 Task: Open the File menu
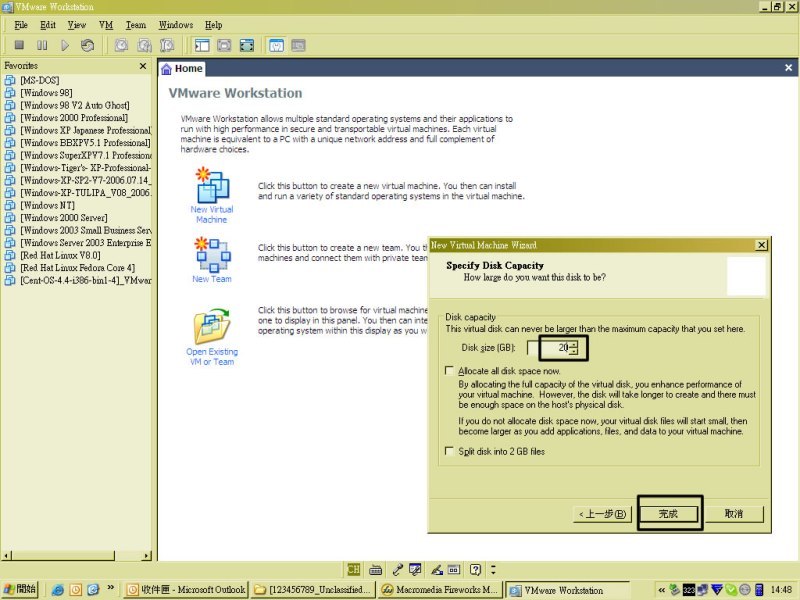click(x=21, y=24)
